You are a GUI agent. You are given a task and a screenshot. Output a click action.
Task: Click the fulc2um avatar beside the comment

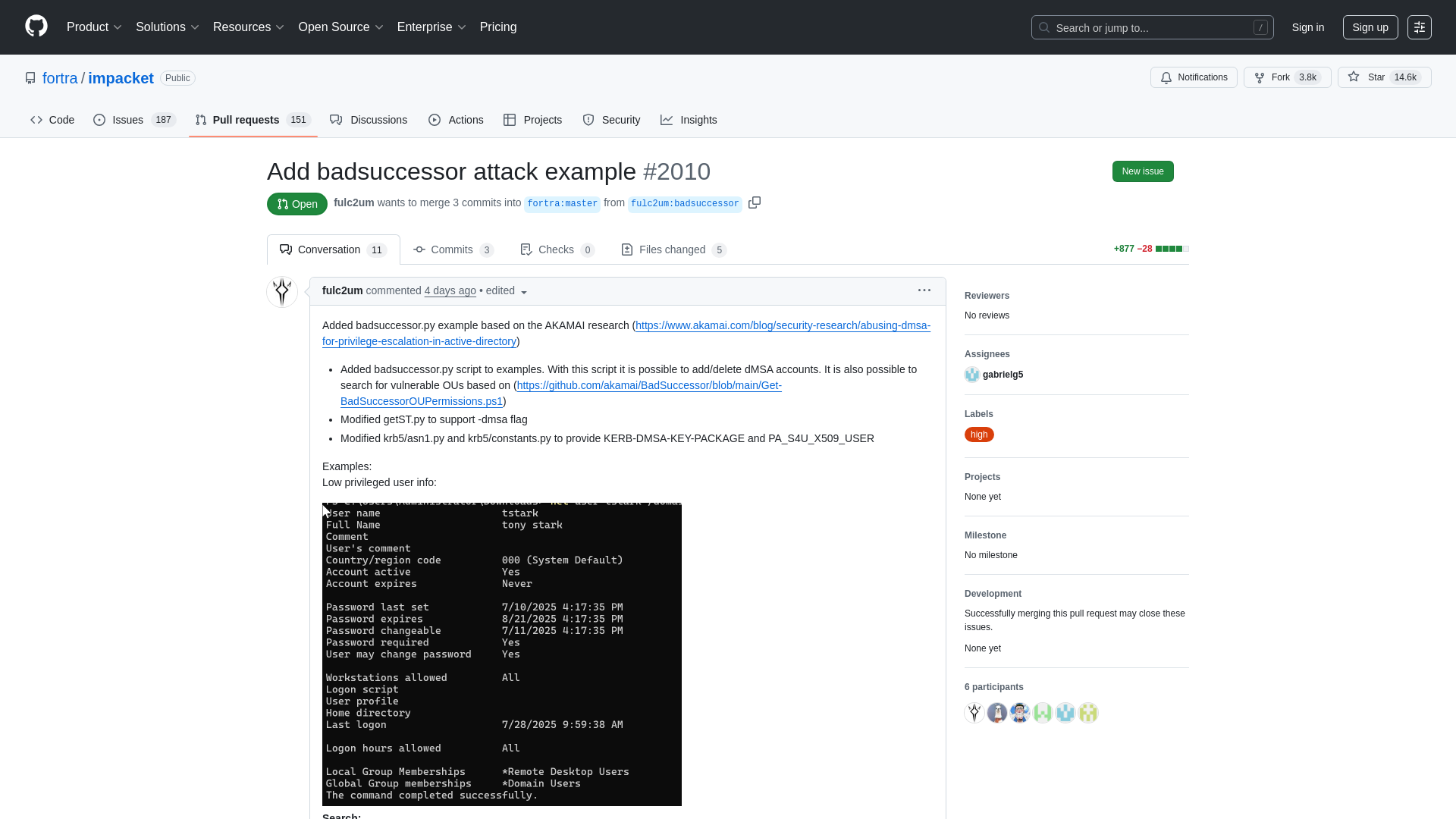tap(282, 292)
